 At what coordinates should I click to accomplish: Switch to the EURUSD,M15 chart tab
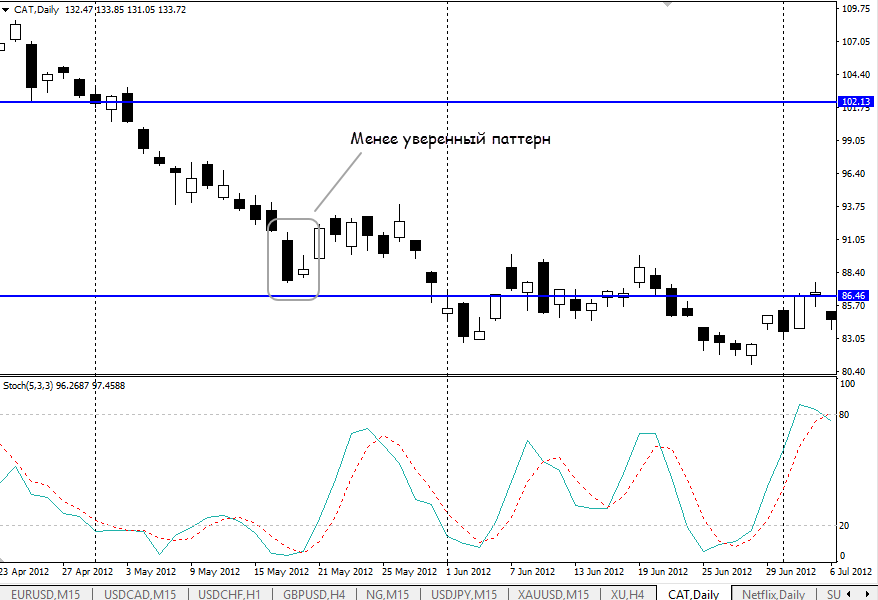[x=44, y=594]
